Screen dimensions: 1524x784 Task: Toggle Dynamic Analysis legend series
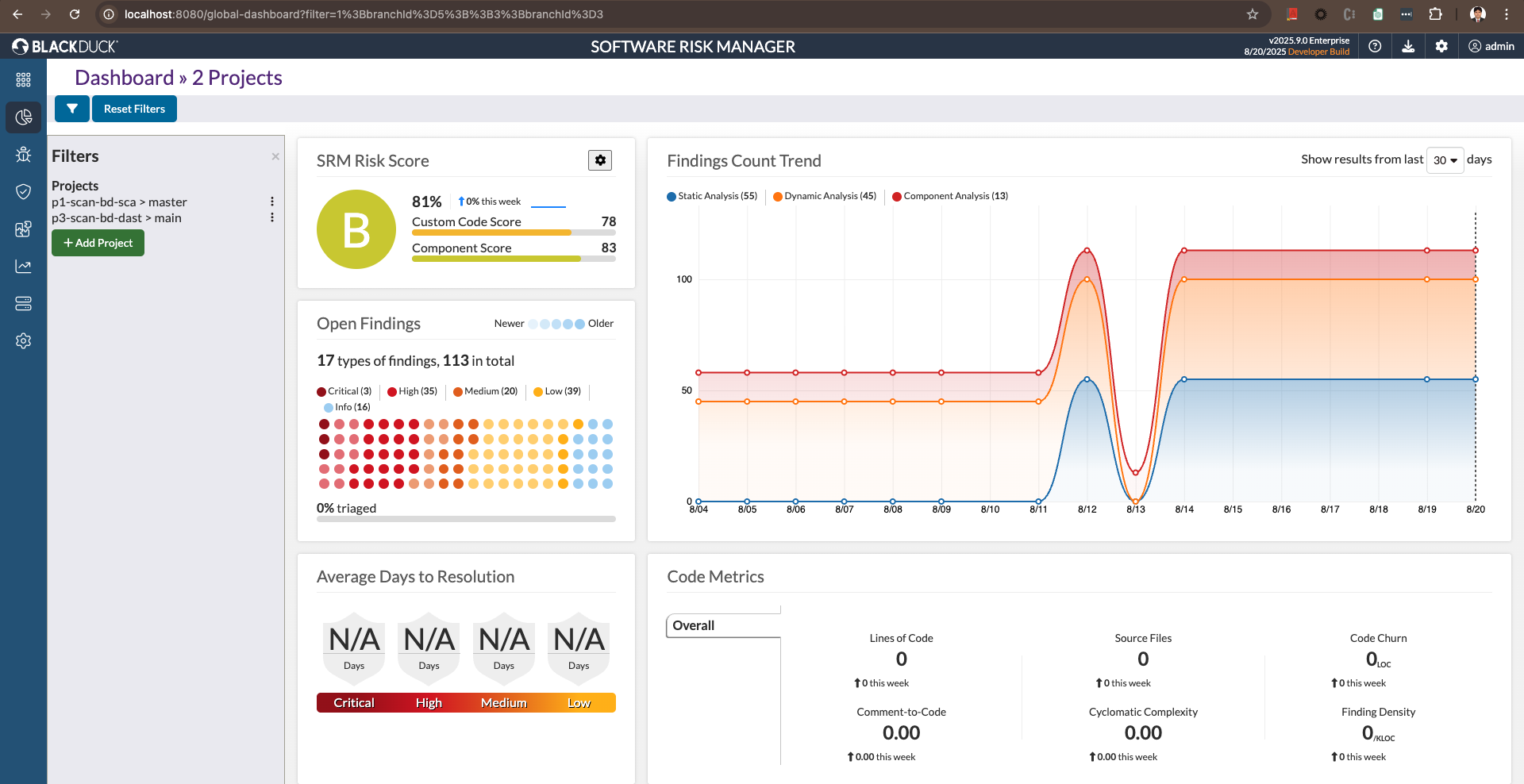825,196
